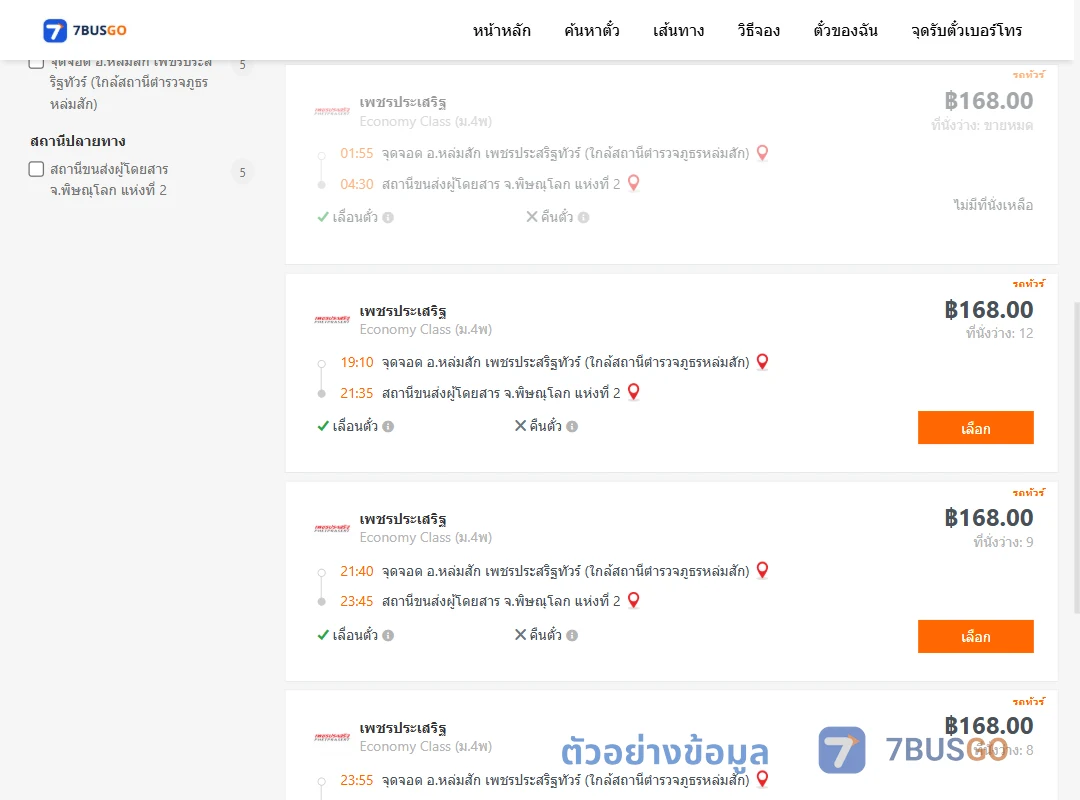Viewport: 1080px width, 800px height.
Task: Click the 7BUSGO logo in the header
Action: [x=85, y=30]
